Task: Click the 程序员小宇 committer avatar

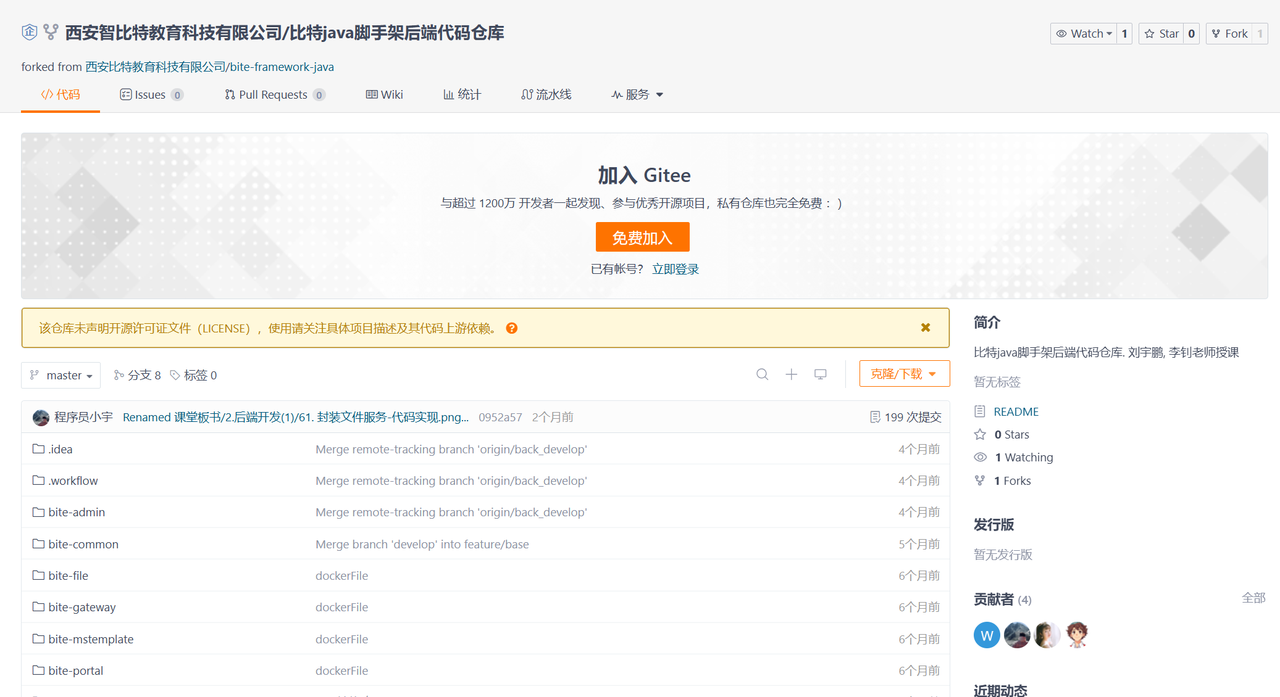Action: pyautogui.click(x=41, y=417)
